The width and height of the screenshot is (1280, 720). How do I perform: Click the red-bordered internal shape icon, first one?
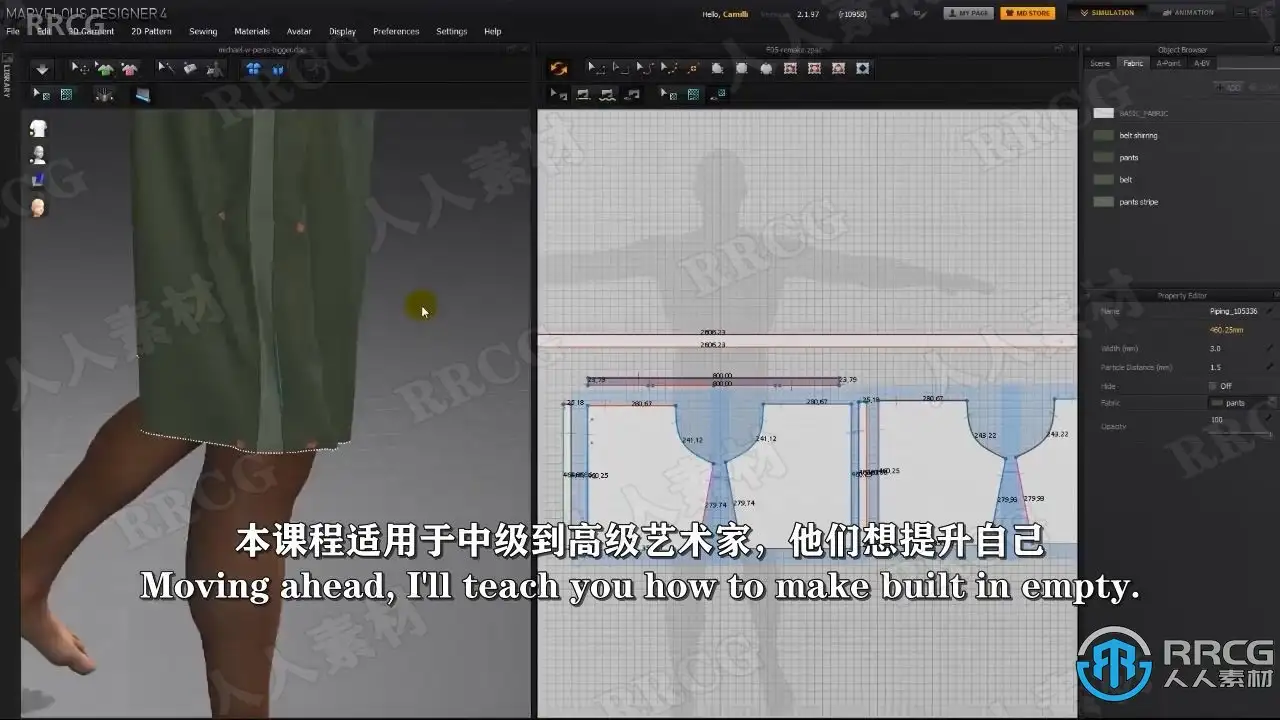point(790,69)
